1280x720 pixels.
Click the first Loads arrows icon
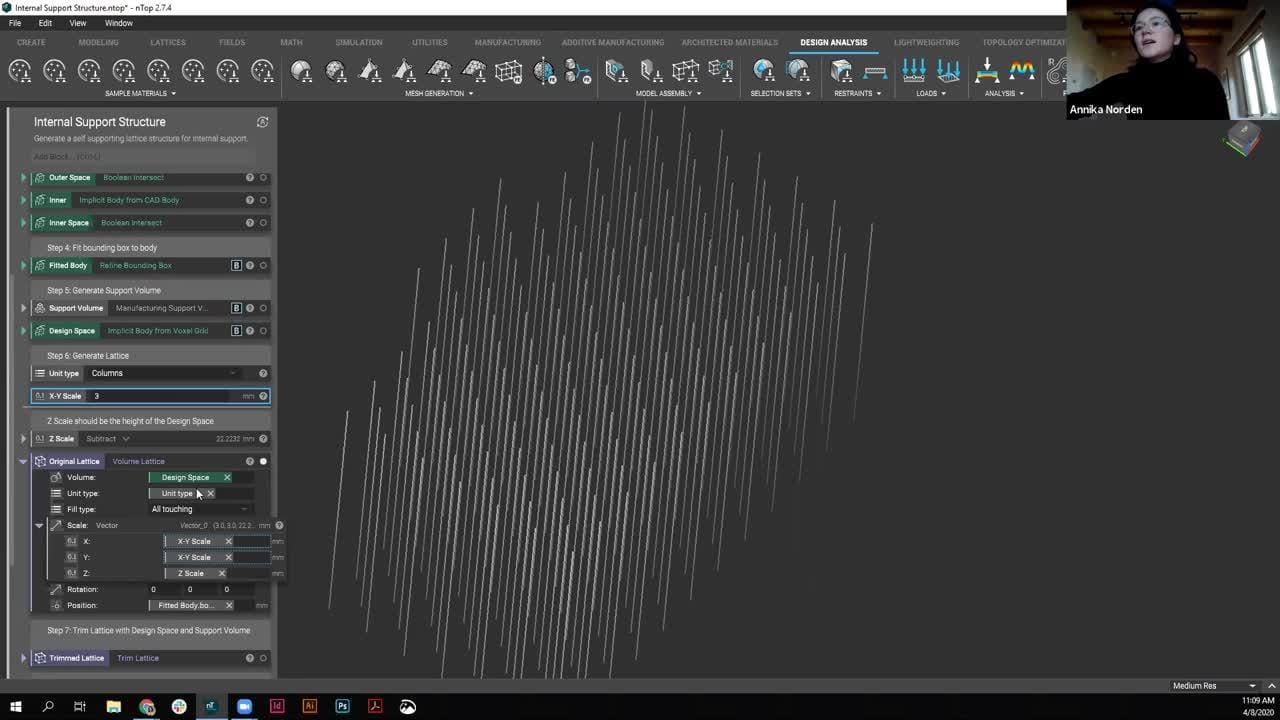click(x=913, y=71)
